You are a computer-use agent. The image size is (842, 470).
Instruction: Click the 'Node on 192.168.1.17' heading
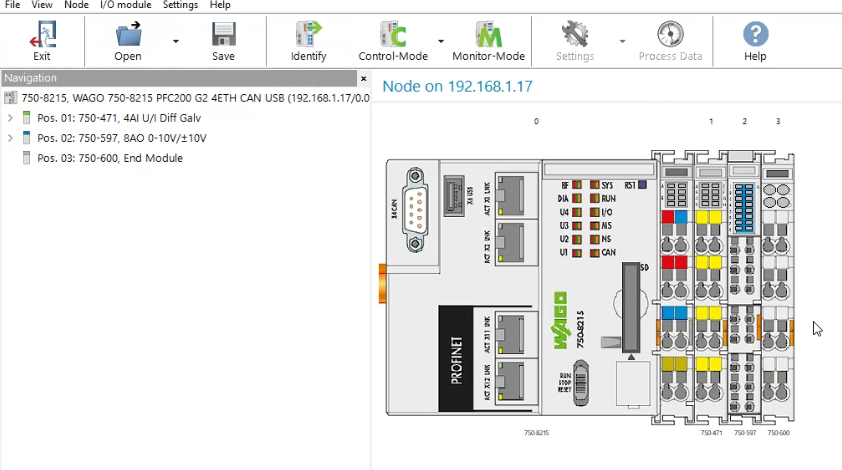coord(458,86)
